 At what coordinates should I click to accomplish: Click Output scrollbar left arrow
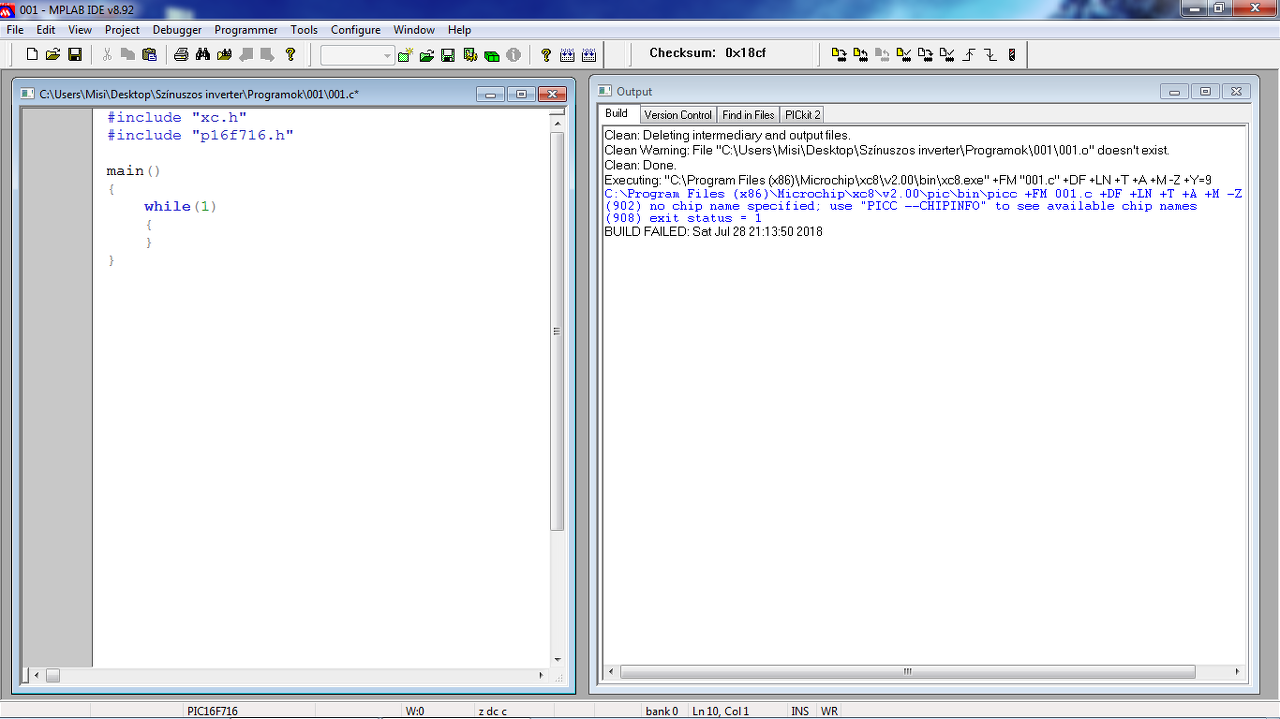pyautogui.click(x=612, y=672)
